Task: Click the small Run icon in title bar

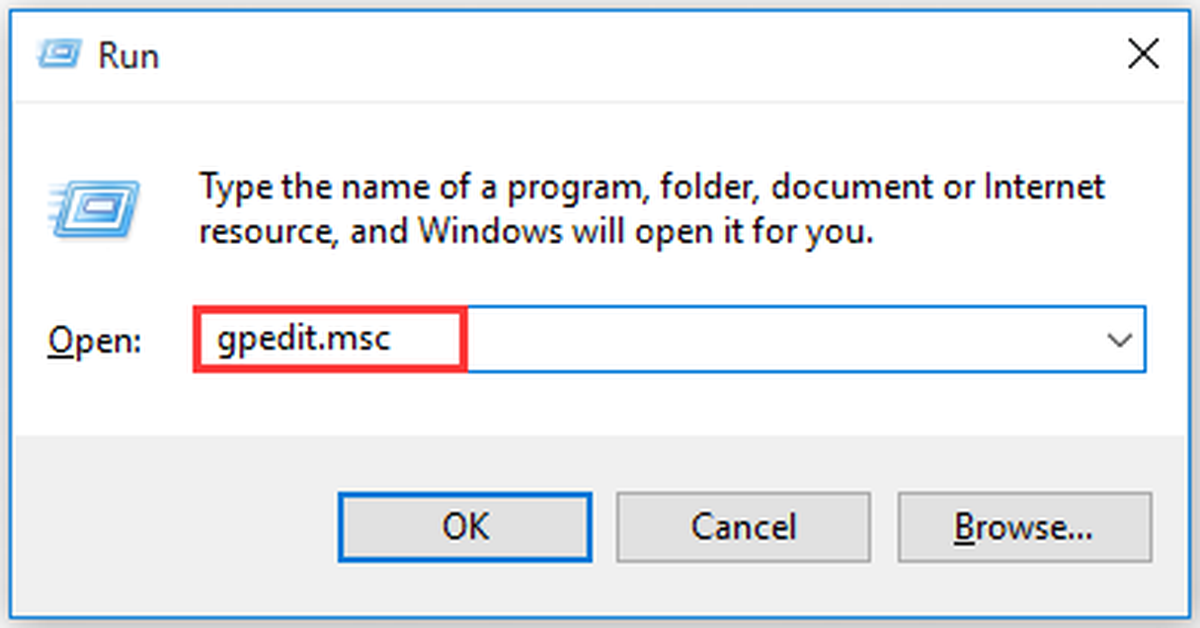Action: tap(60, 54)
